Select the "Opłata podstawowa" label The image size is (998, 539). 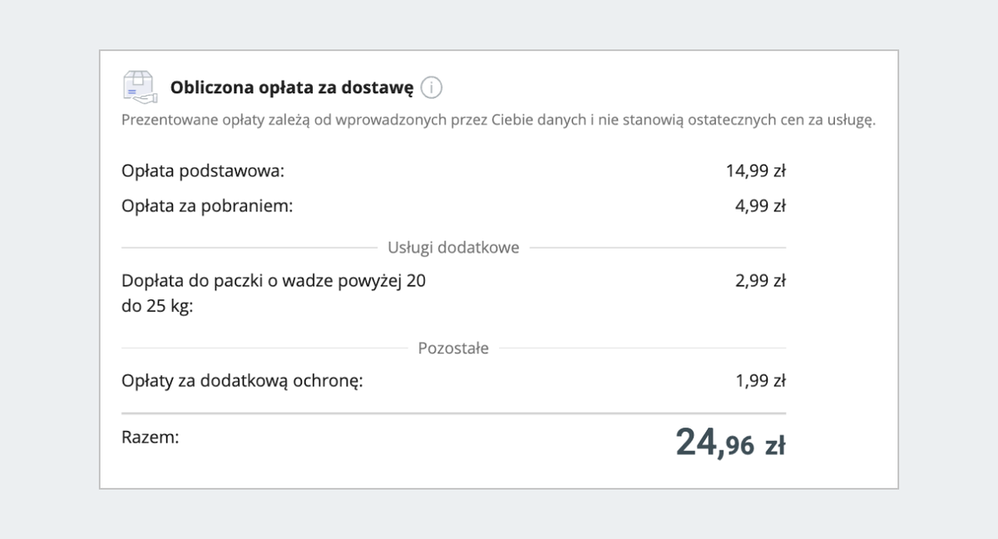coord(203,171)
